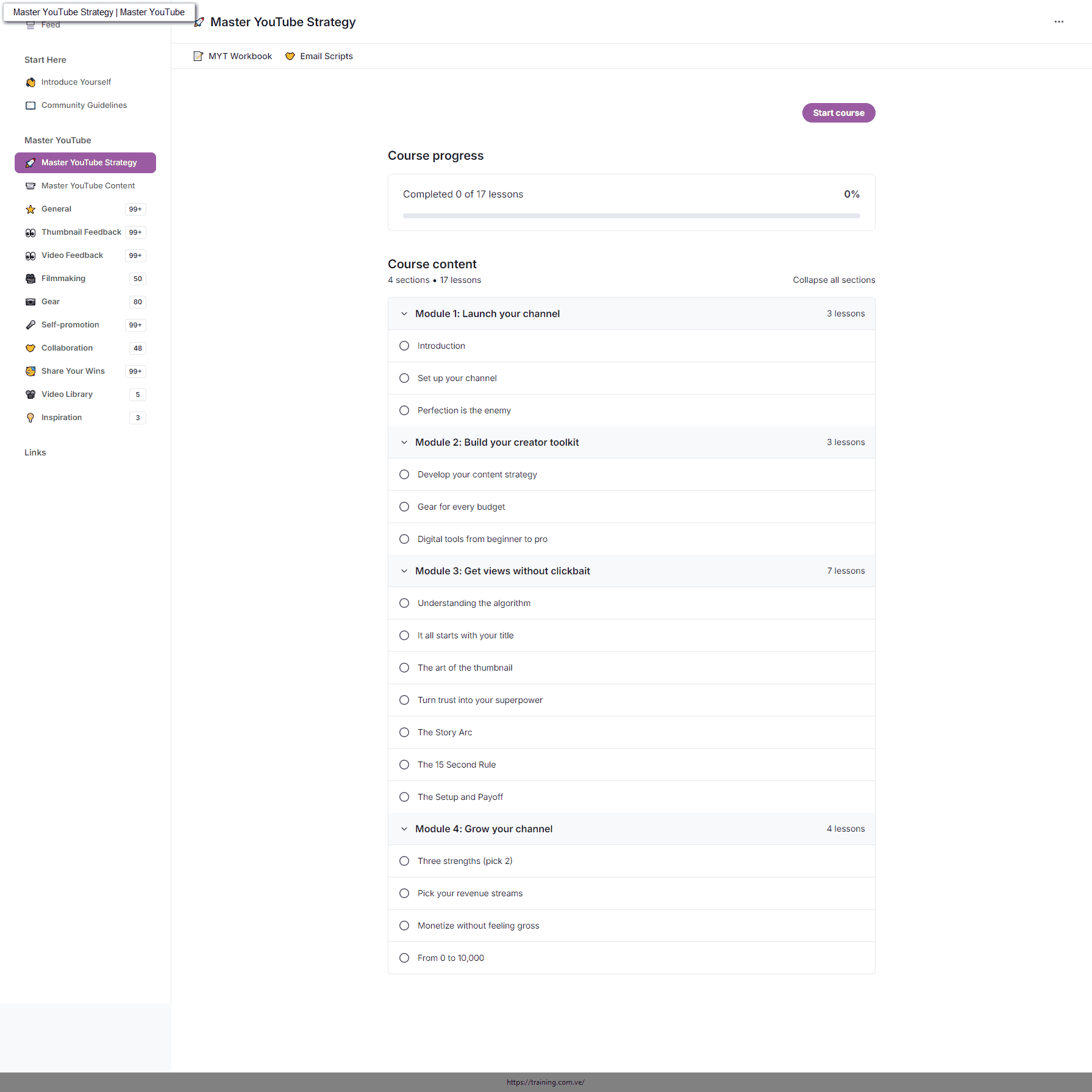Click the Gear camera icon in sidebar
The width and height of the screenshot is (1092, 1092).
[x=30, y=302]
